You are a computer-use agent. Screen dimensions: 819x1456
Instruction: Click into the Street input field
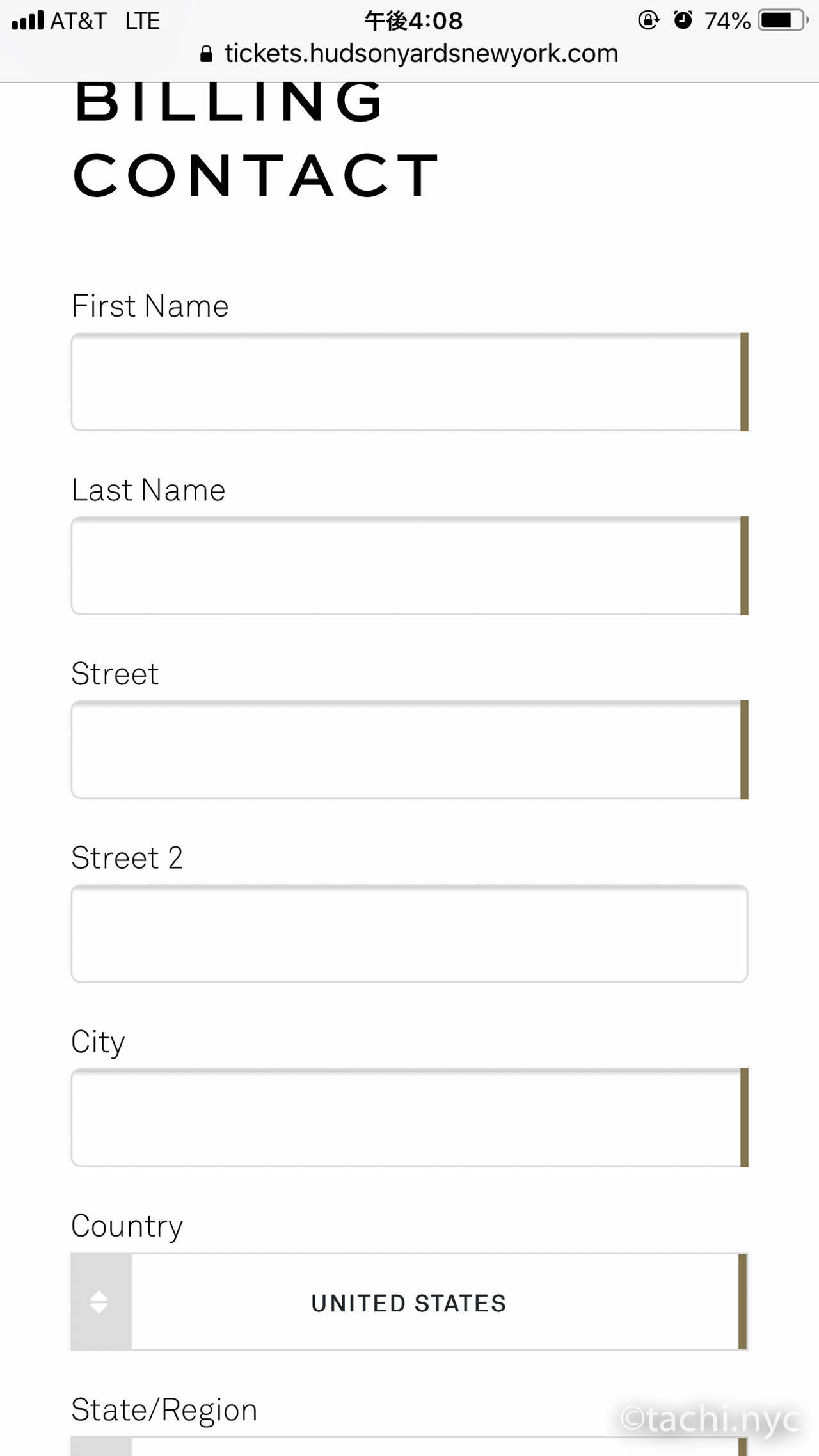coord(407,750)
